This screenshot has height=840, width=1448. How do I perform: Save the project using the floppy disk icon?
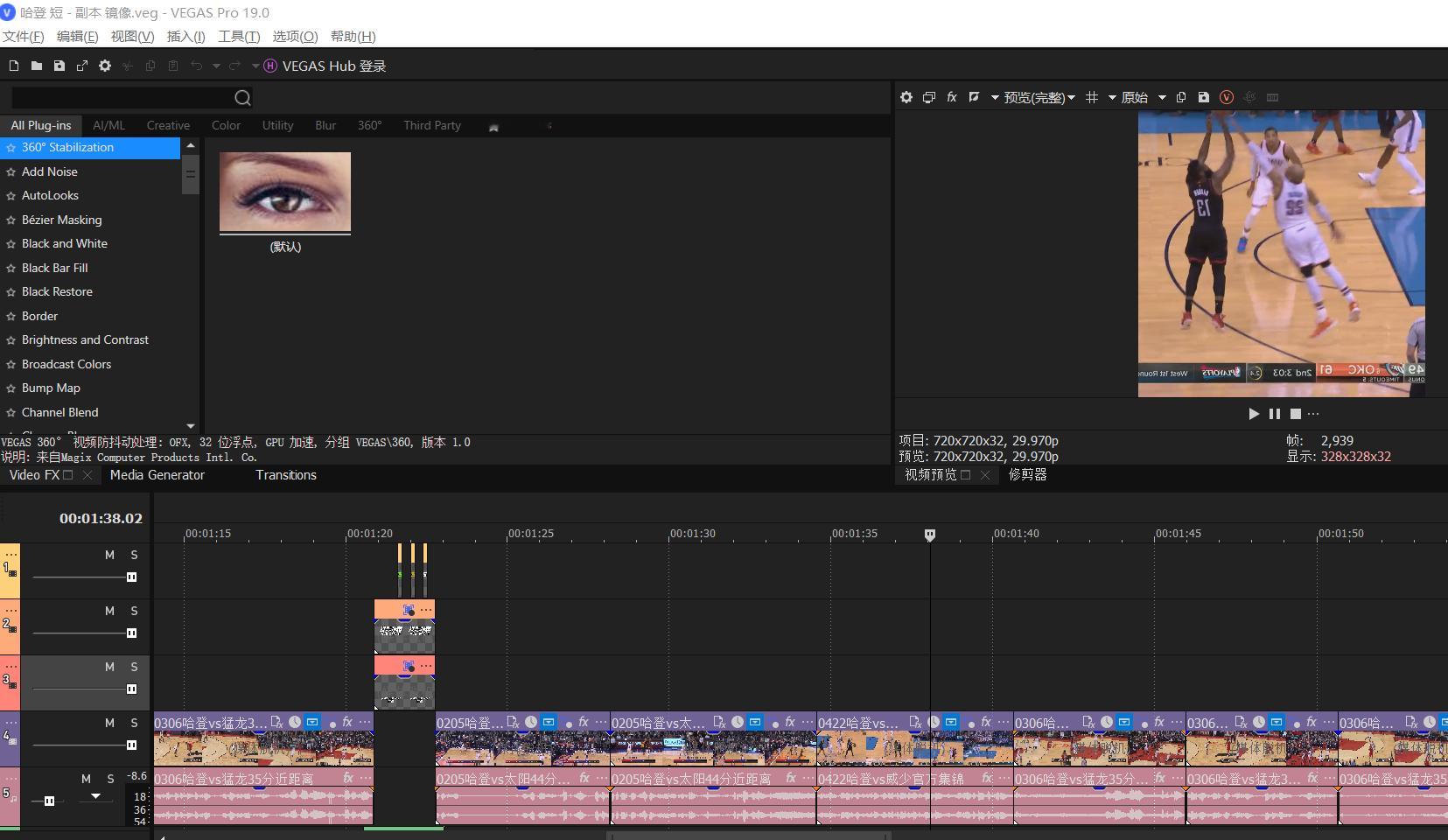pos(59,66)
